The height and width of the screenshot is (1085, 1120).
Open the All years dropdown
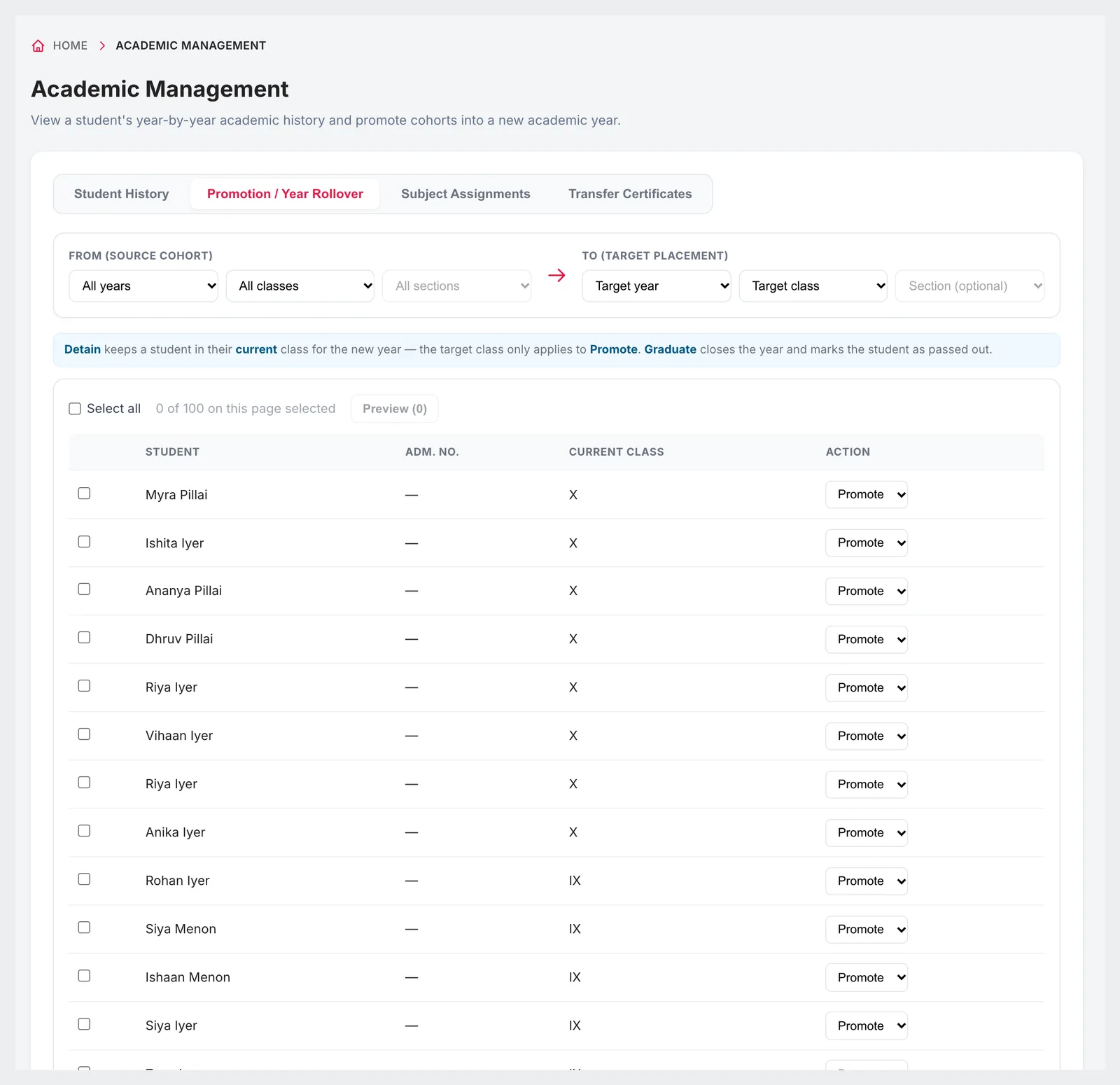[143, 286]
